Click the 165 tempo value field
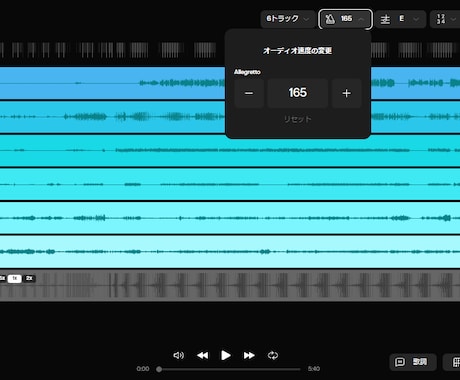This screenshot has width=460, height=380. 298,93
